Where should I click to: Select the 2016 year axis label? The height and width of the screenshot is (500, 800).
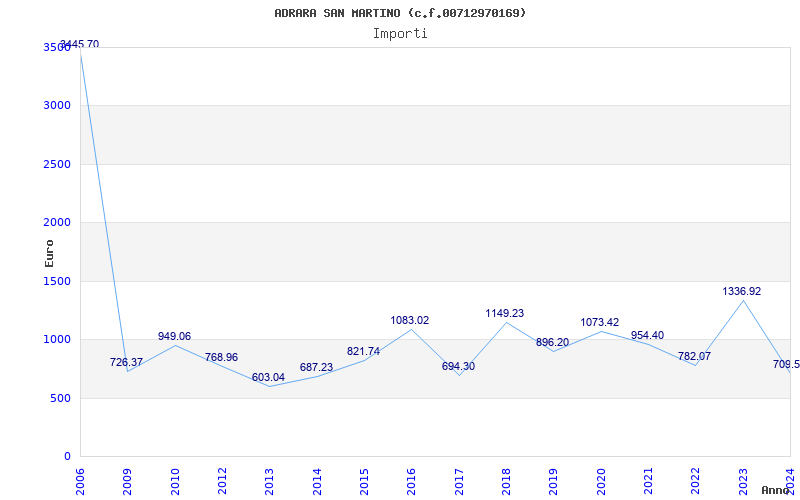412,481
